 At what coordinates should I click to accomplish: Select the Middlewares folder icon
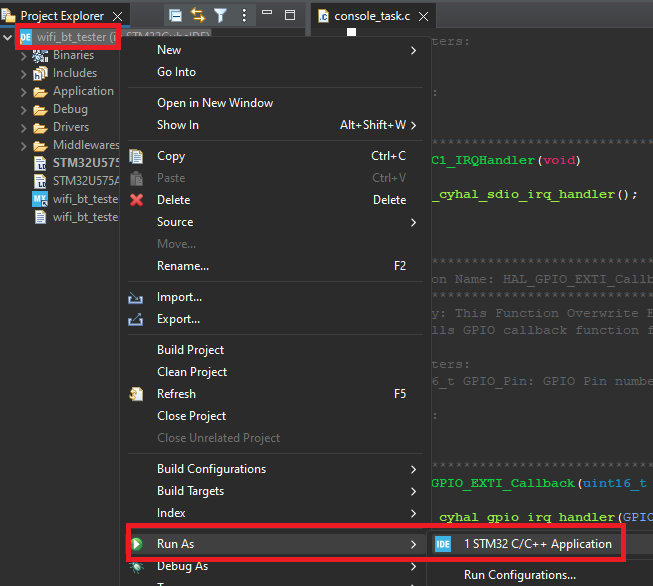click(40, 145)
